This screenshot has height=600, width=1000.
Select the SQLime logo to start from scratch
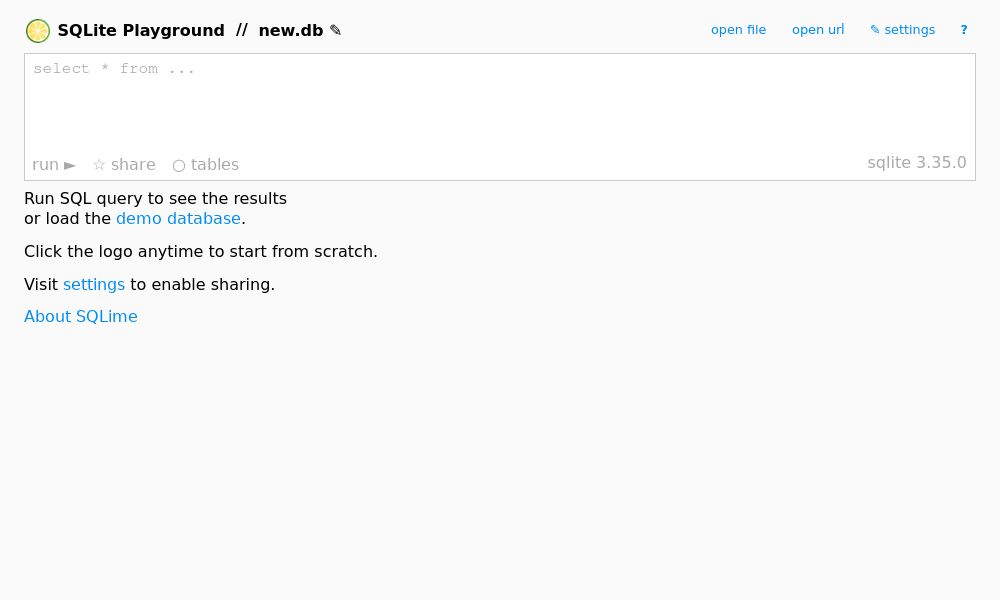click(38, 31)
